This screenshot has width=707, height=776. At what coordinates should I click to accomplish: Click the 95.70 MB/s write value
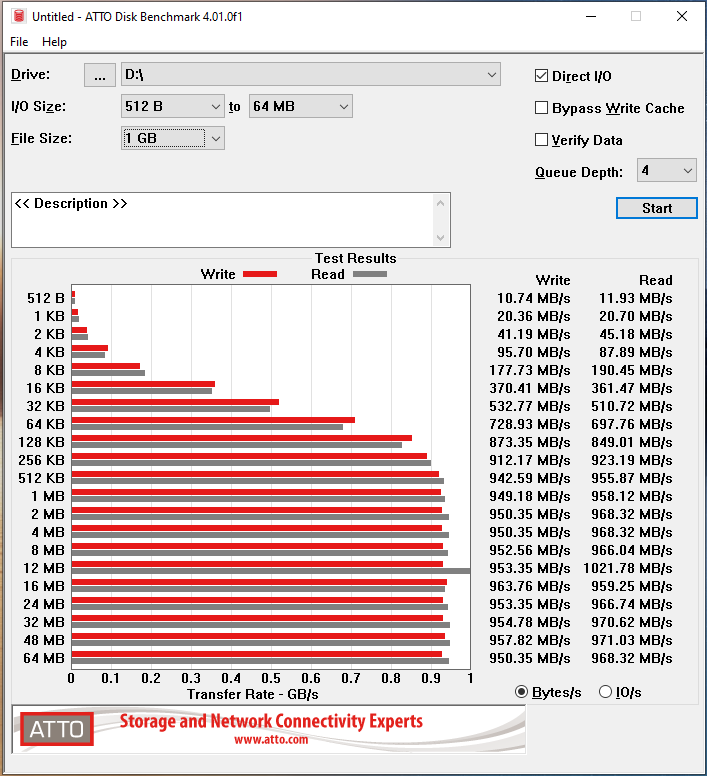[x=533, y=352]
